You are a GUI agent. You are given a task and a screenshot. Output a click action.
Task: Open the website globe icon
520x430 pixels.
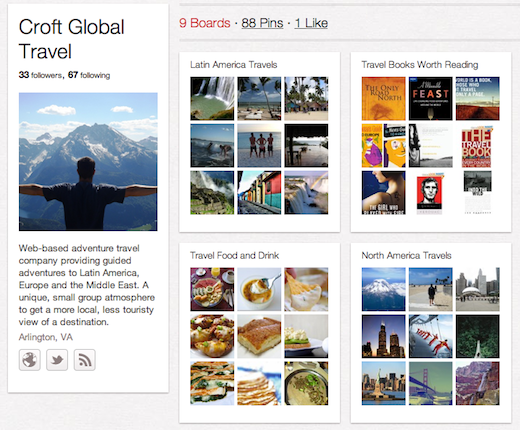[x=30, y=360]
